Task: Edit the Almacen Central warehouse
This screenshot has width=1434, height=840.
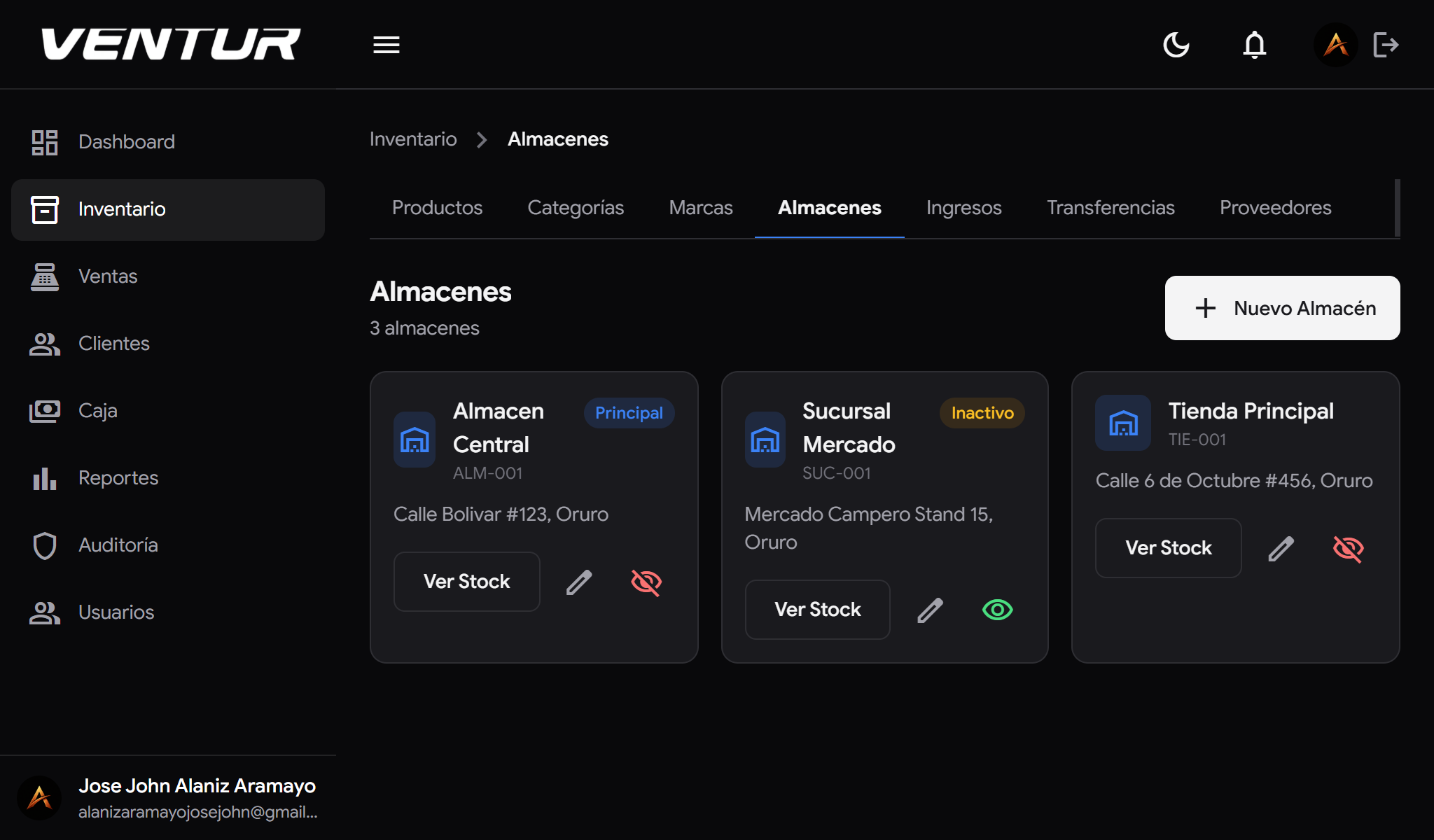Action: click(578, 582)
